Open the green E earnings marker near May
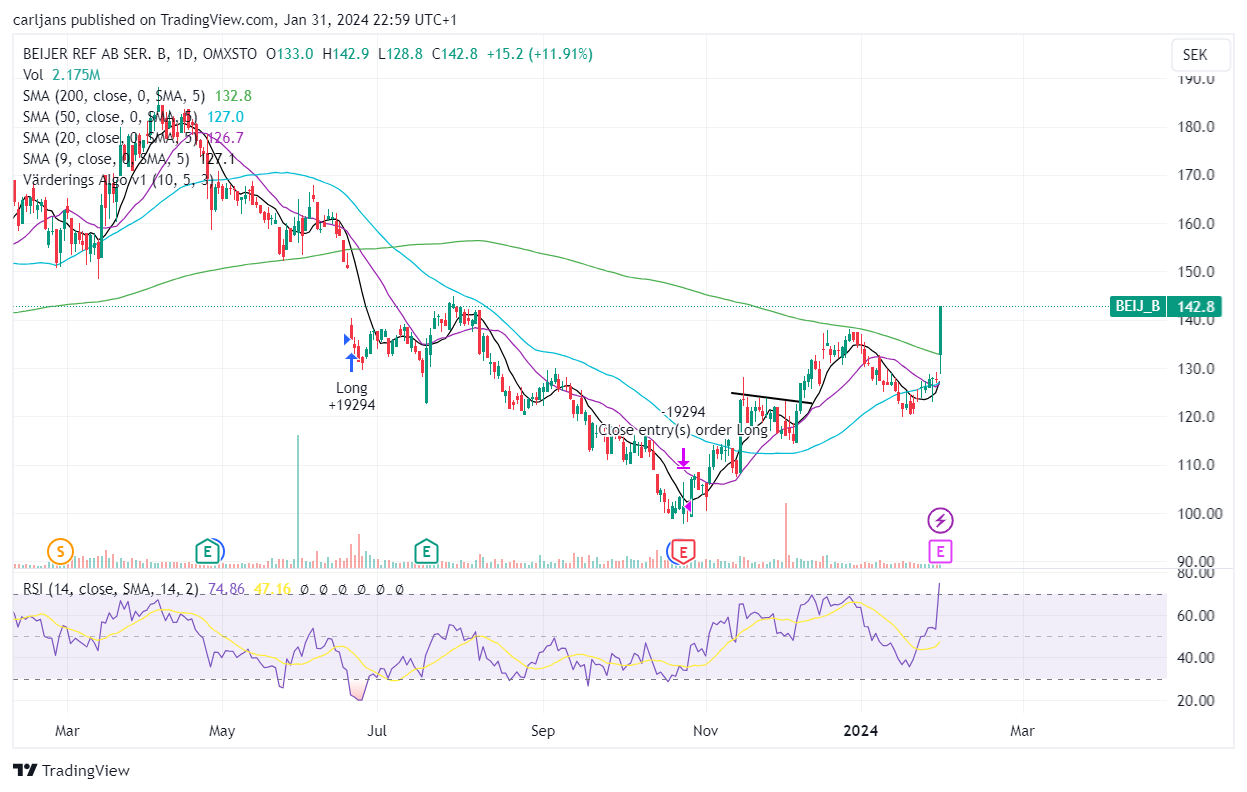The image size is (1247, 792). [x=209, y=550]
